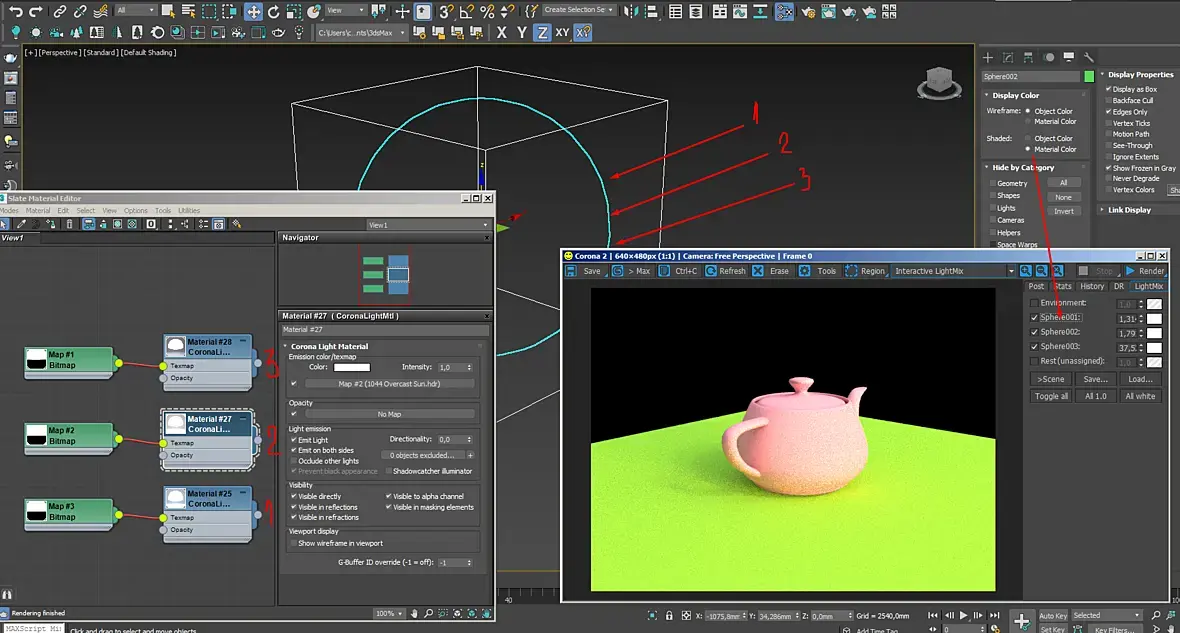Viewport: 1180px width, 633px height.
Task: Click the Toggle all button
Action: tap(1051, 396)
